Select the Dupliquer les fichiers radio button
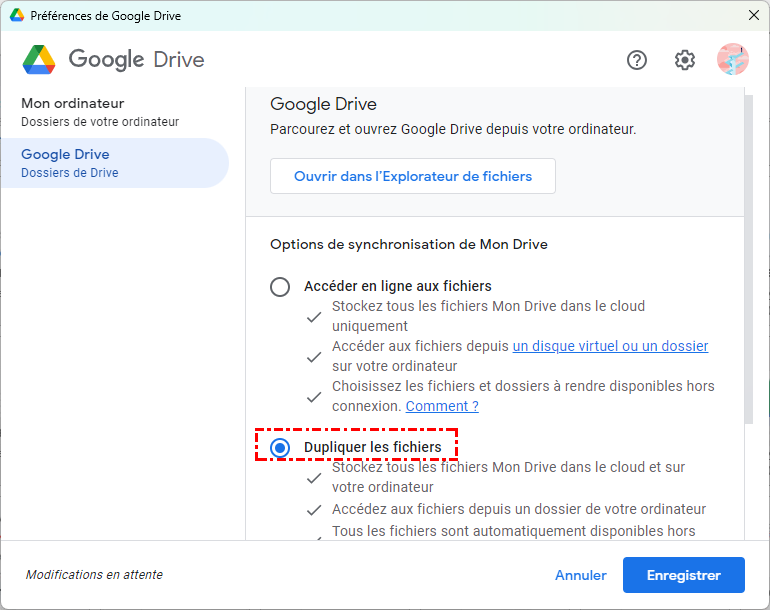This screenshot has height=610, width=770. 280,447
